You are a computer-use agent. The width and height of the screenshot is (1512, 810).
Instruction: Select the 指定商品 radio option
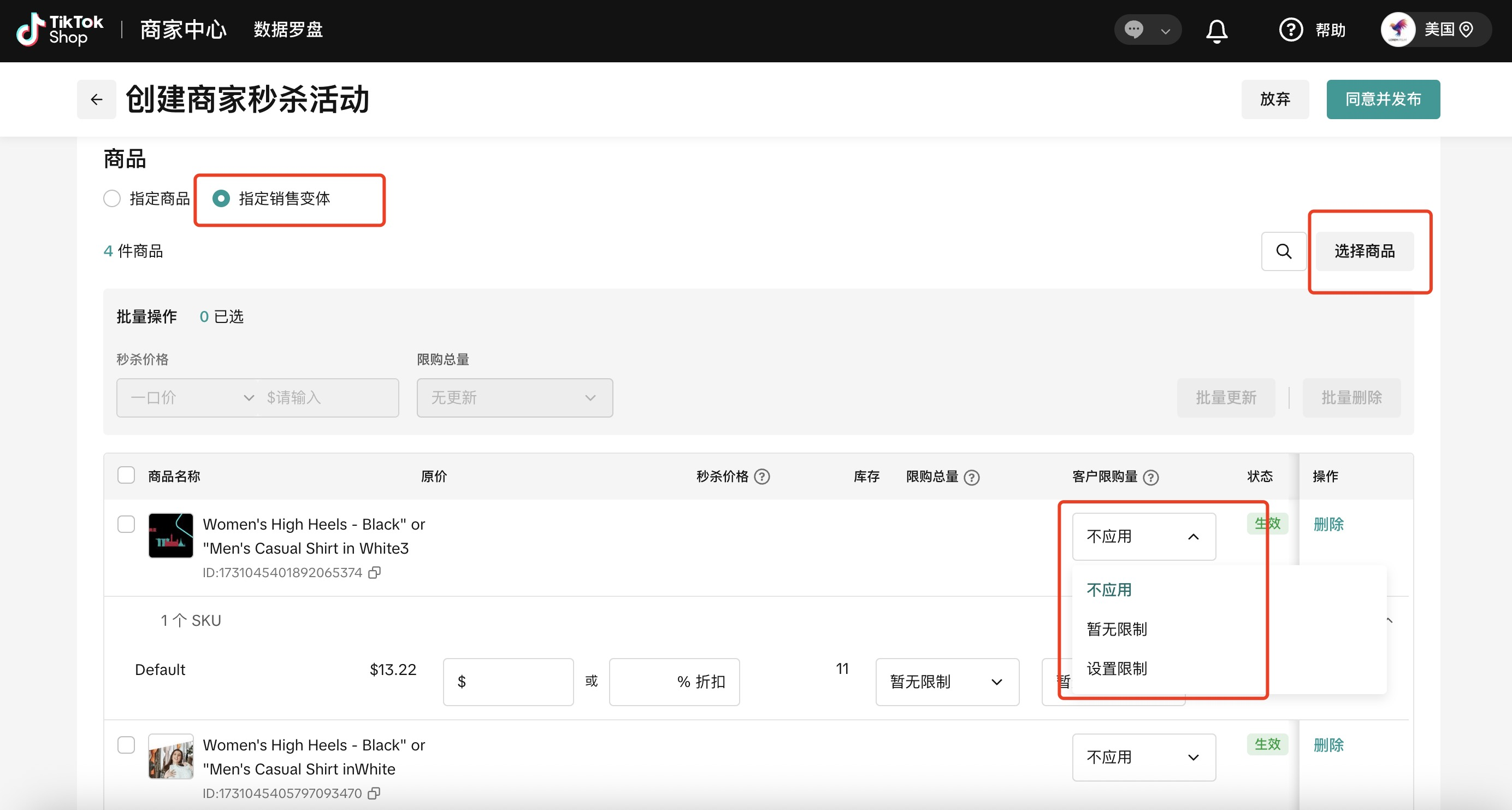[x=112, y=198]
